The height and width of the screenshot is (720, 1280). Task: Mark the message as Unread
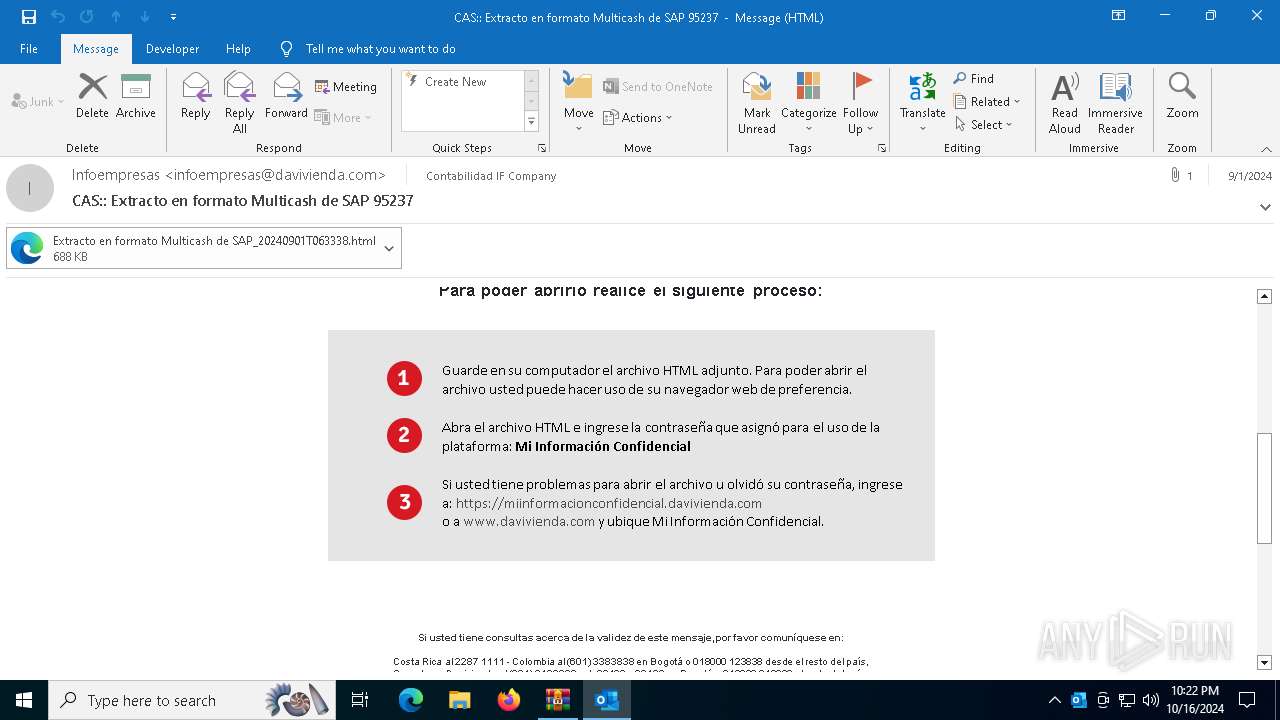[757, 103]
